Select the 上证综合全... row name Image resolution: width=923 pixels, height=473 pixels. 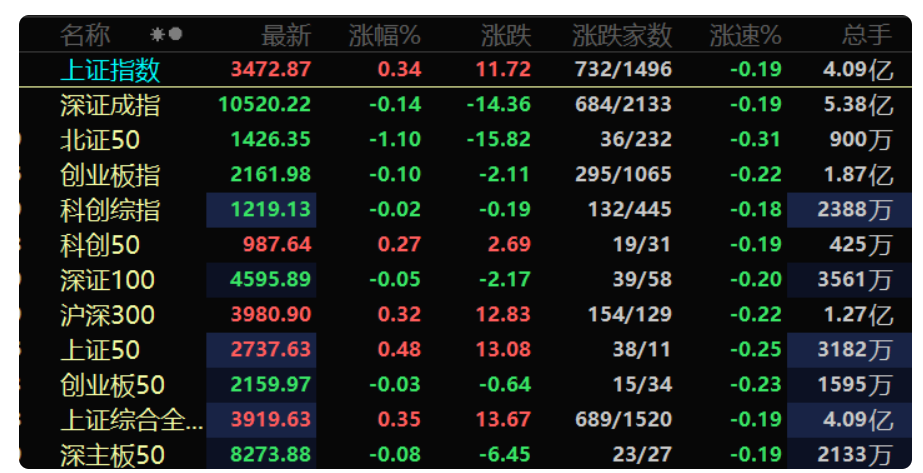click(132, 420)
